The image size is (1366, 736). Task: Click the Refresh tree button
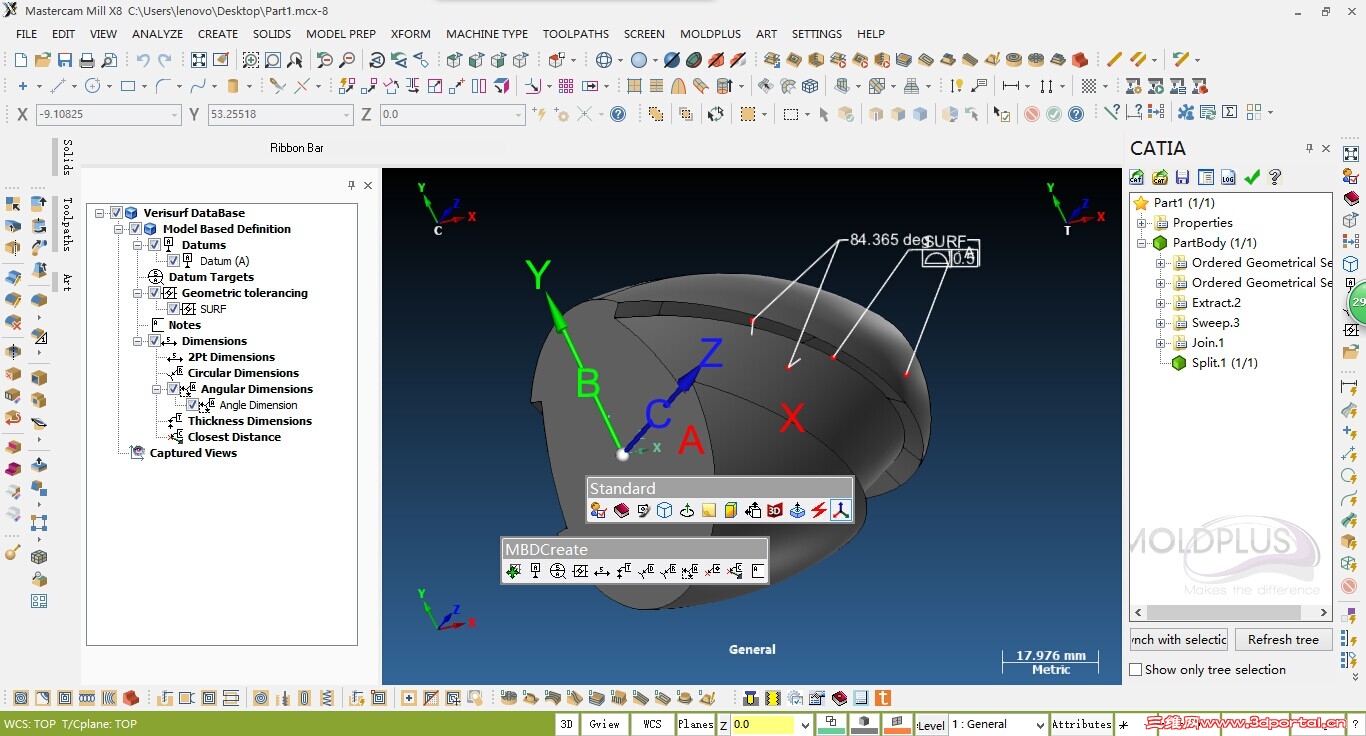(1283, 640)
